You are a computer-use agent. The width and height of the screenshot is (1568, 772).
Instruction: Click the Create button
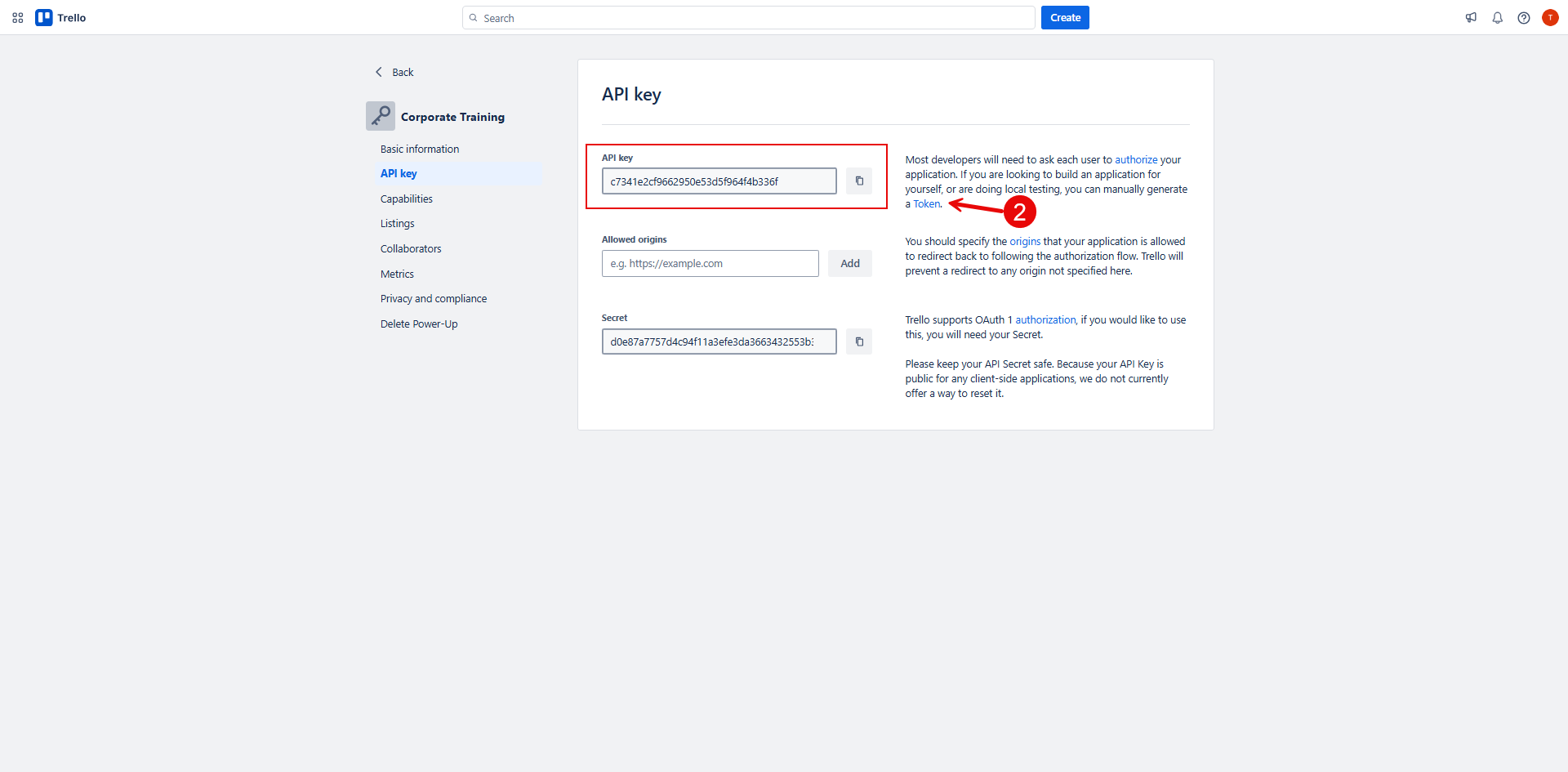point(1065,17)
